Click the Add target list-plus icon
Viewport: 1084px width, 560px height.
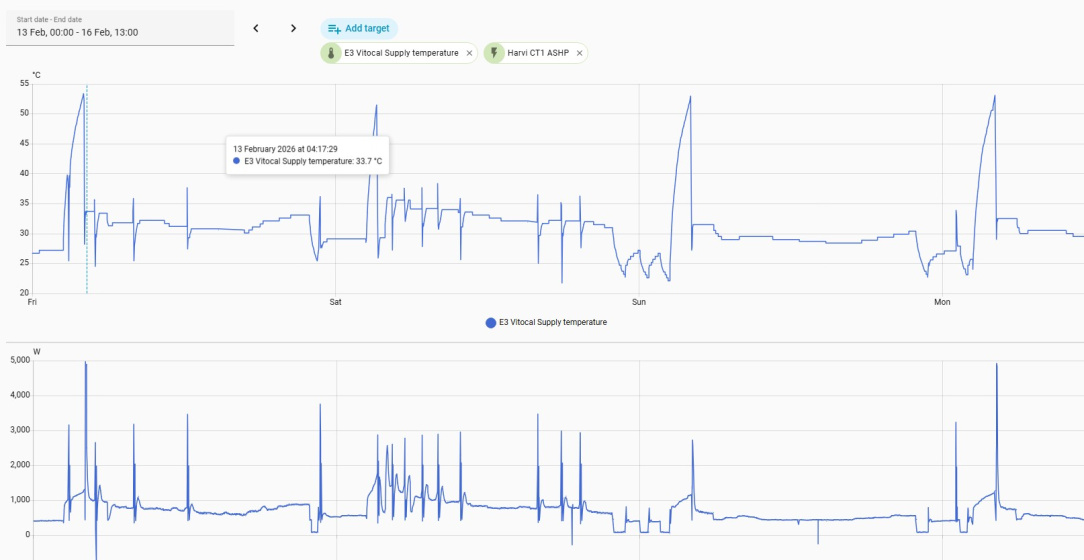[x=334, y=29]
